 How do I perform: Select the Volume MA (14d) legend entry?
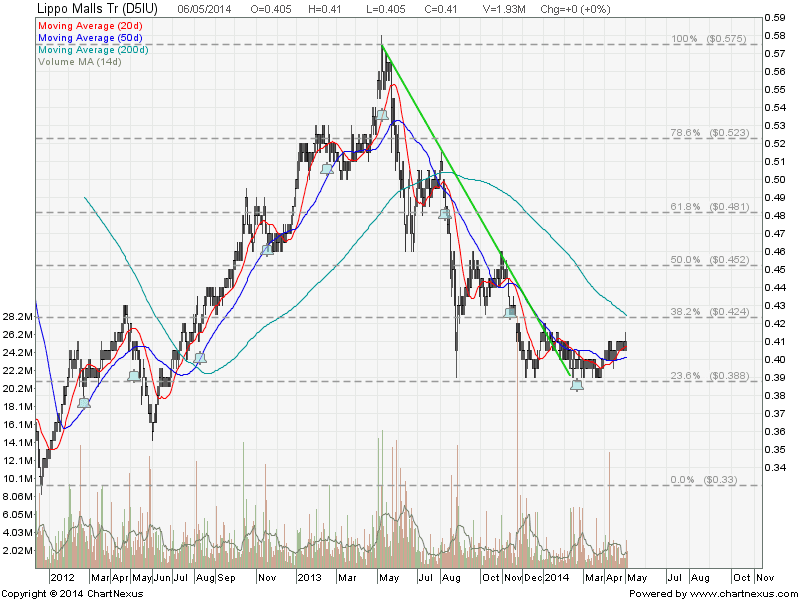(x=80, y=62)
